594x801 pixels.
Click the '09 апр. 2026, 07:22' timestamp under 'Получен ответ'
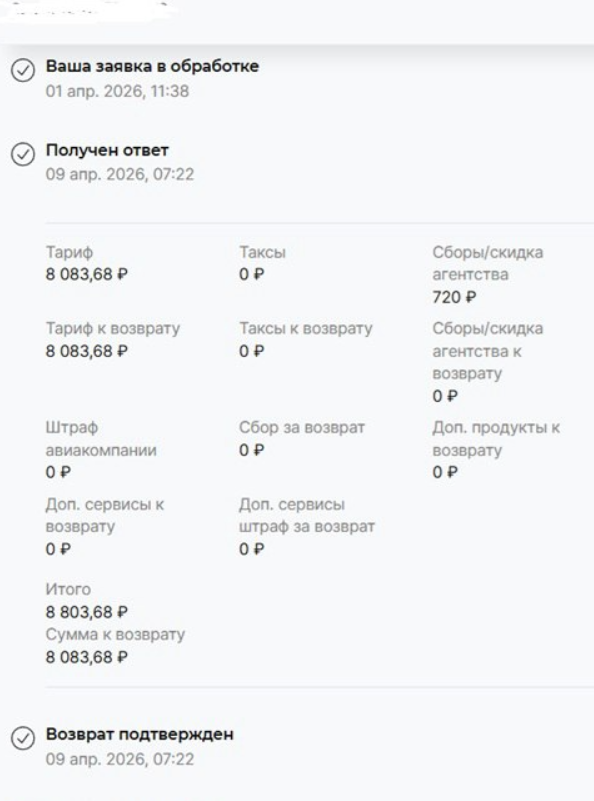tap(120, 175)
